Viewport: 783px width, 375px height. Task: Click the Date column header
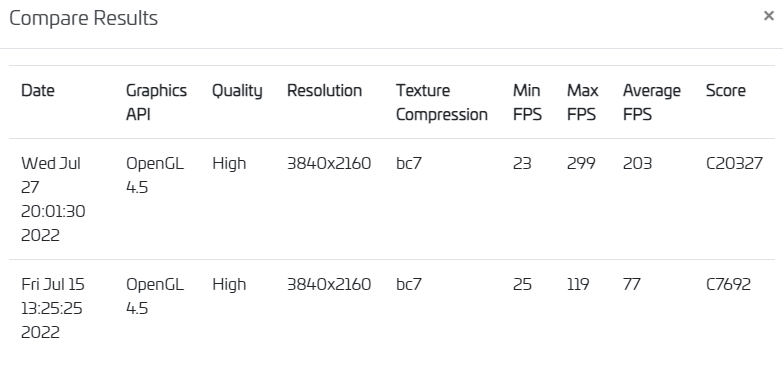coord(38,91)
